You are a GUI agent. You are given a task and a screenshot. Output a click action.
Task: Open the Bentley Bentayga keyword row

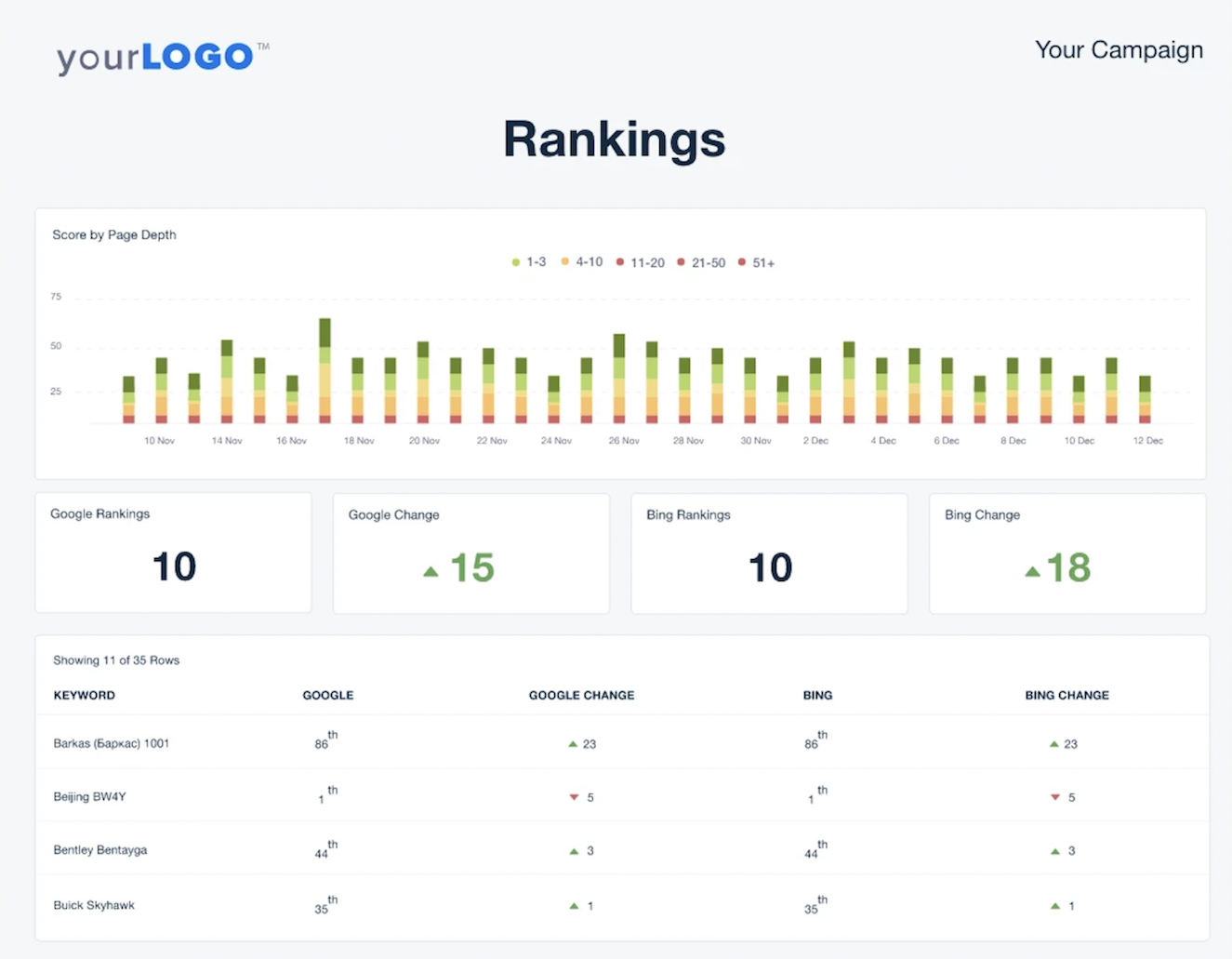coord(100,850)
